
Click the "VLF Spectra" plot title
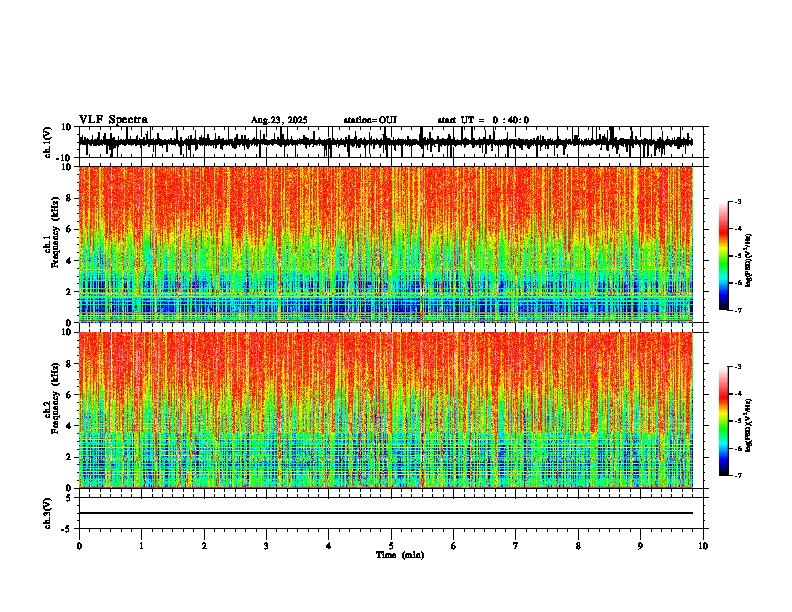(x=113, y=120)
